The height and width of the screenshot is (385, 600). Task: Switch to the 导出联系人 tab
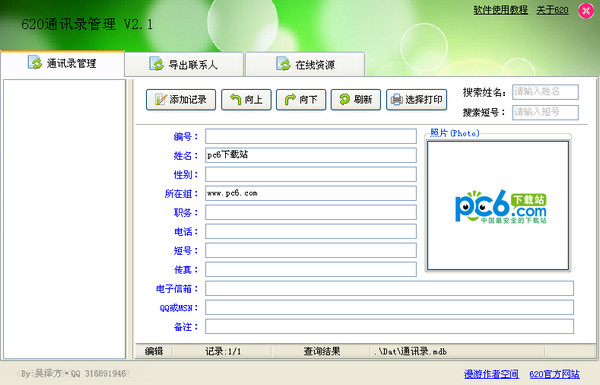(x=184, y=64)
